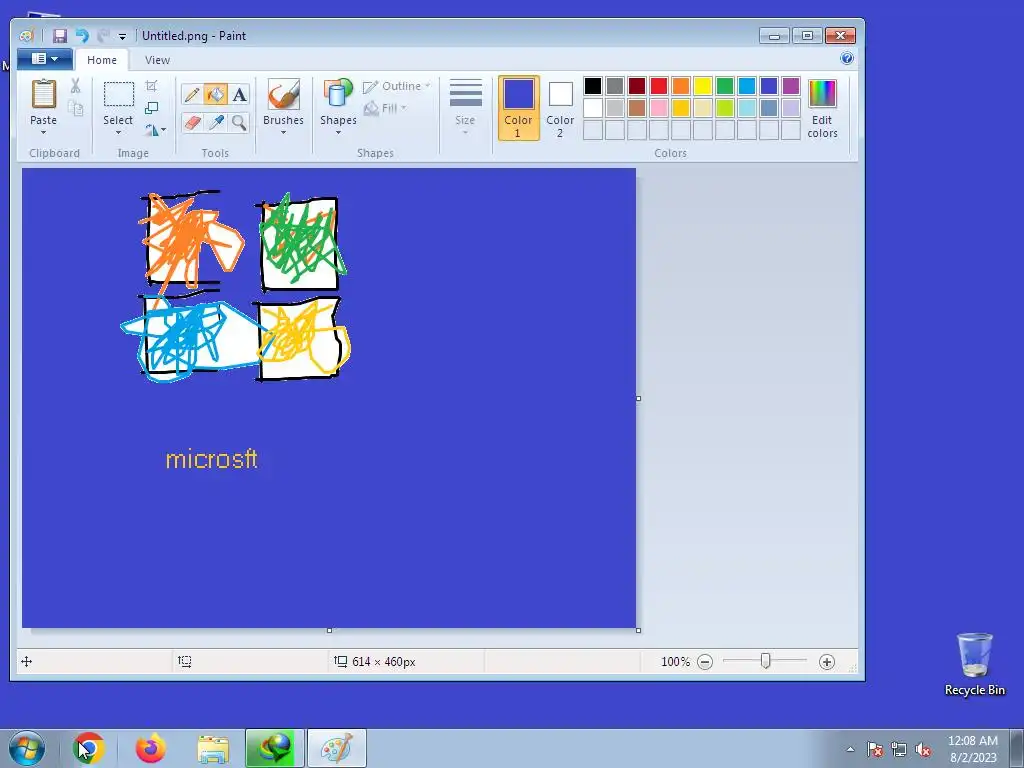Pick the black color swatch
This screenshot has height=768, width=1024.
[x=593, y=86]
